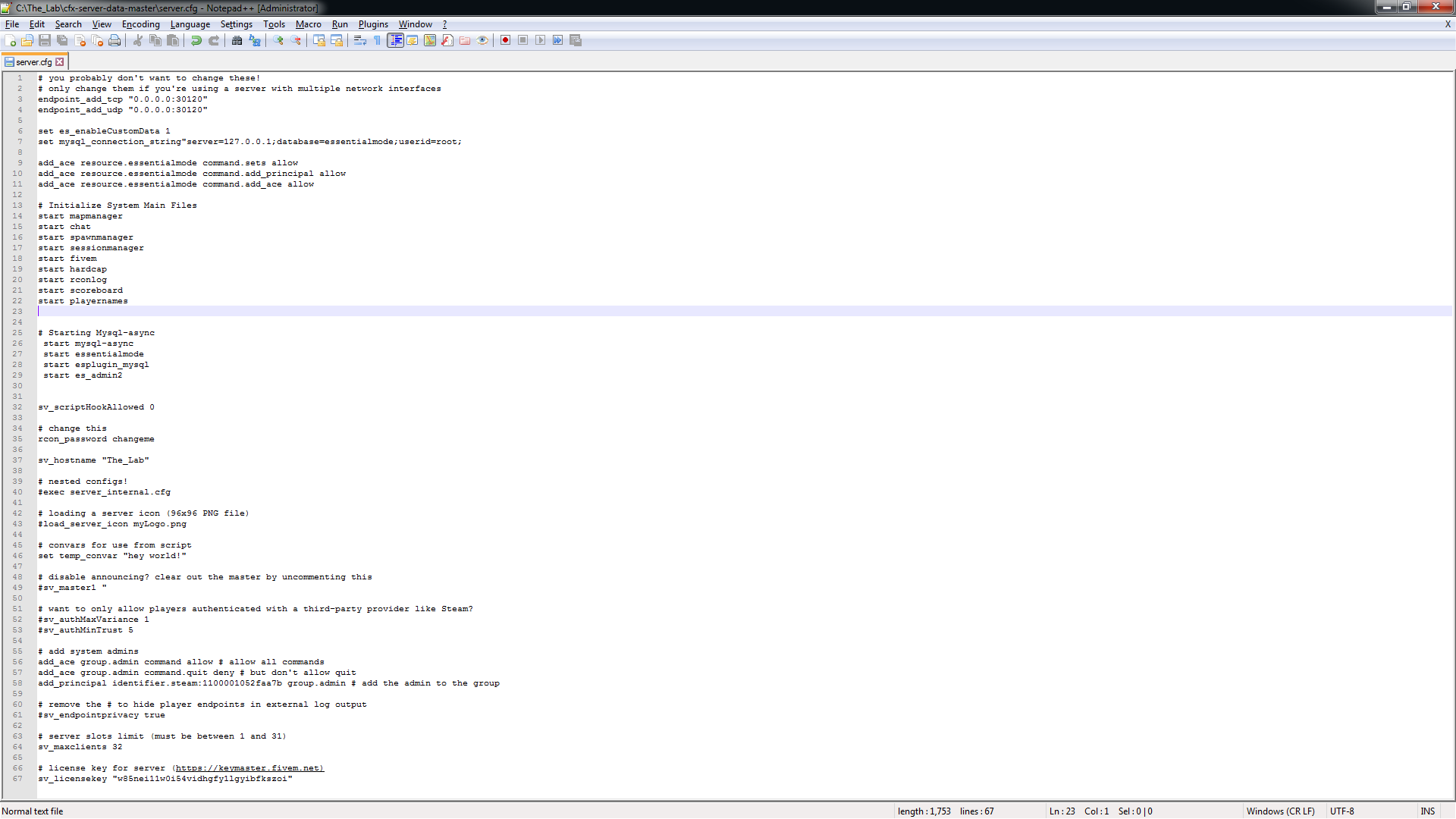Open the Encoding menu
Screen dimensions: 1456x819
click(140, 24)
